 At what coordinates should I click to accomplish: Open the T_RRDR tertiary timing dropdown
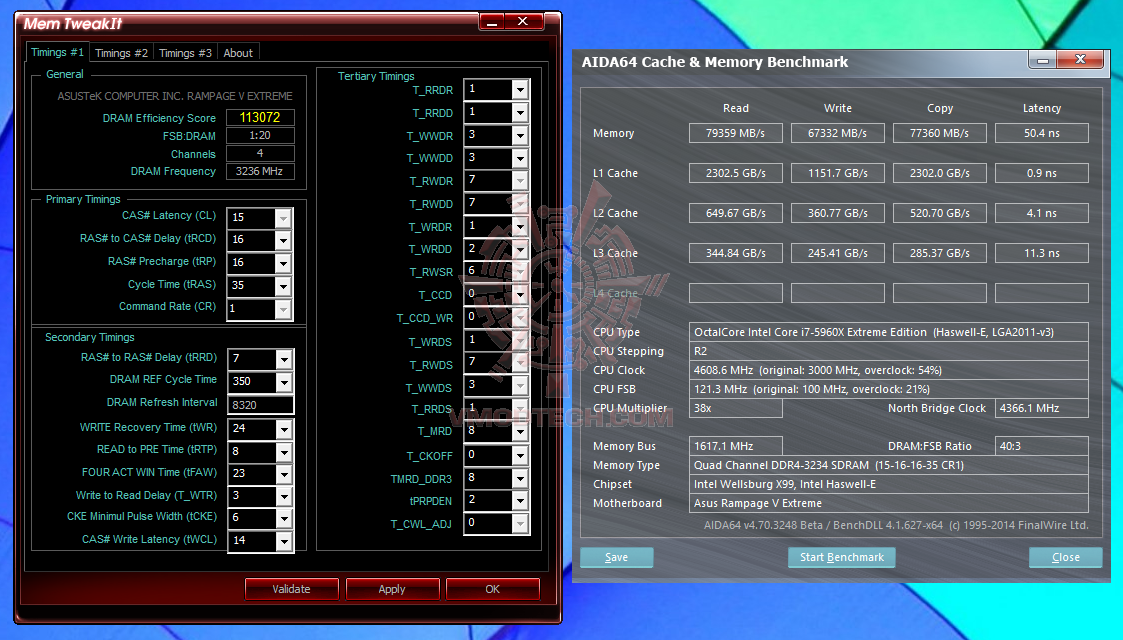(x=521, y=89)
